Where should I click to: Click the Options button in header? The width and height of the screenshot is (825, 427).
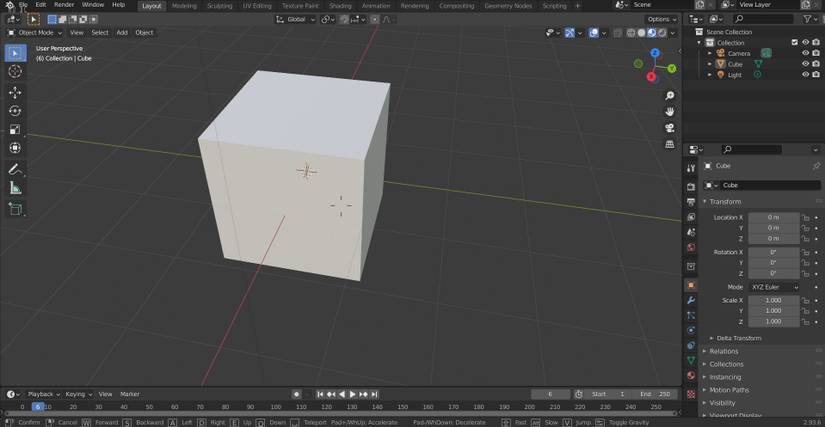[660, 19]
